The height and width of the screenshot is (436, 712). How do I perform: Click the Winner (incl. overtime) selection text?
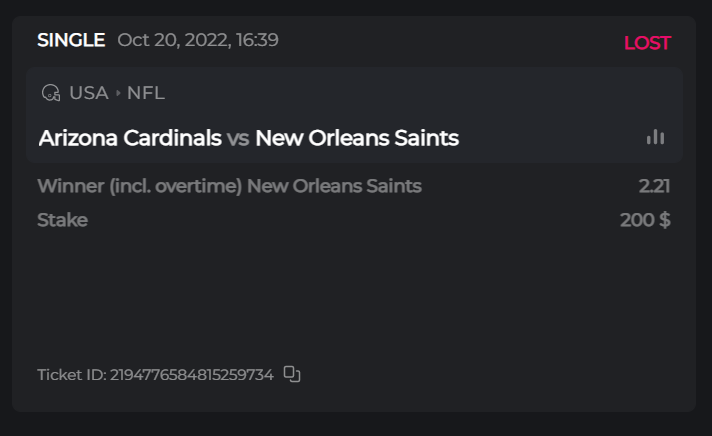[x=140, y=186]
